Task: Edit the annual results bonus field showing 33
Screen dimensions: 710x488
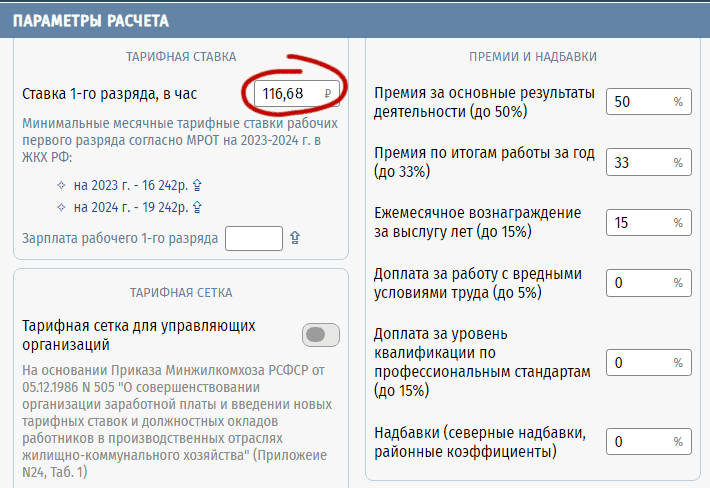Action: pos(649,162)
